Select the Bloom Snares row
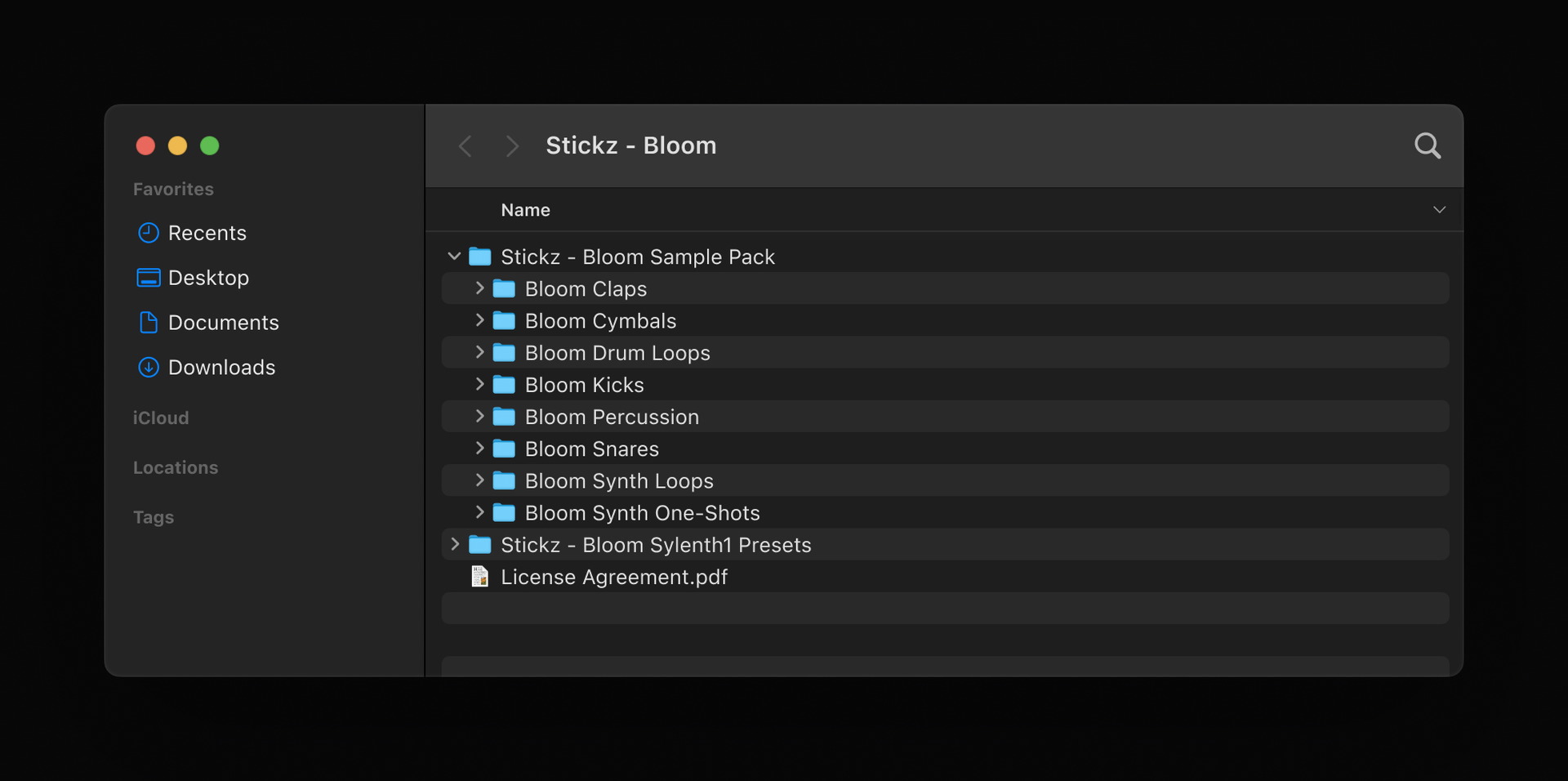Viewport: 1568px width, 781px height. tap(590, 449)
